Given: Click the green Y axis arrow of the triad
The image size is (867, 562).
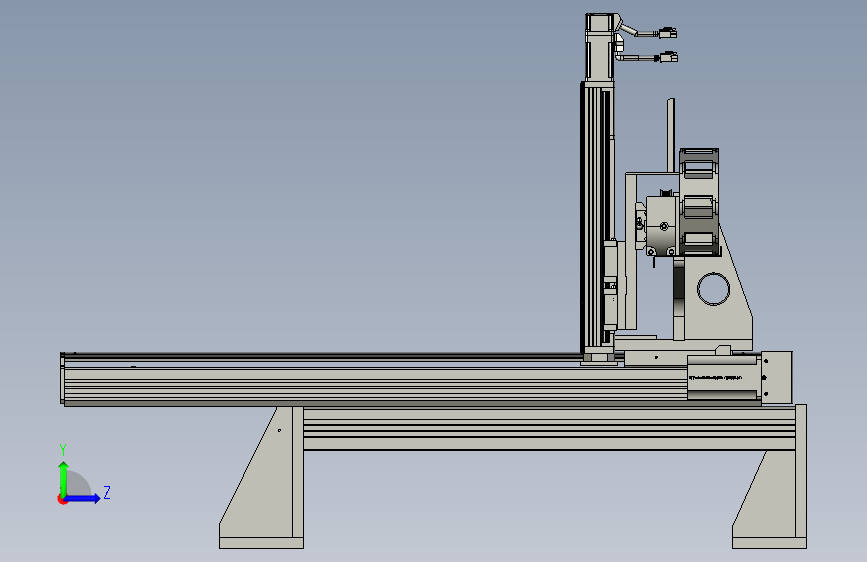Looking at the screenshot, I should [x=64, y=479].
